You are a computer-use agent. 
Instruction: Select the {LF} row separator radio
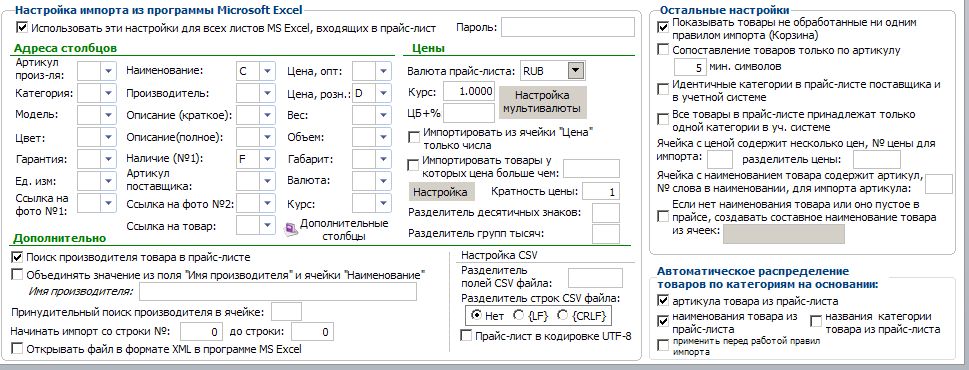(519, 316)
